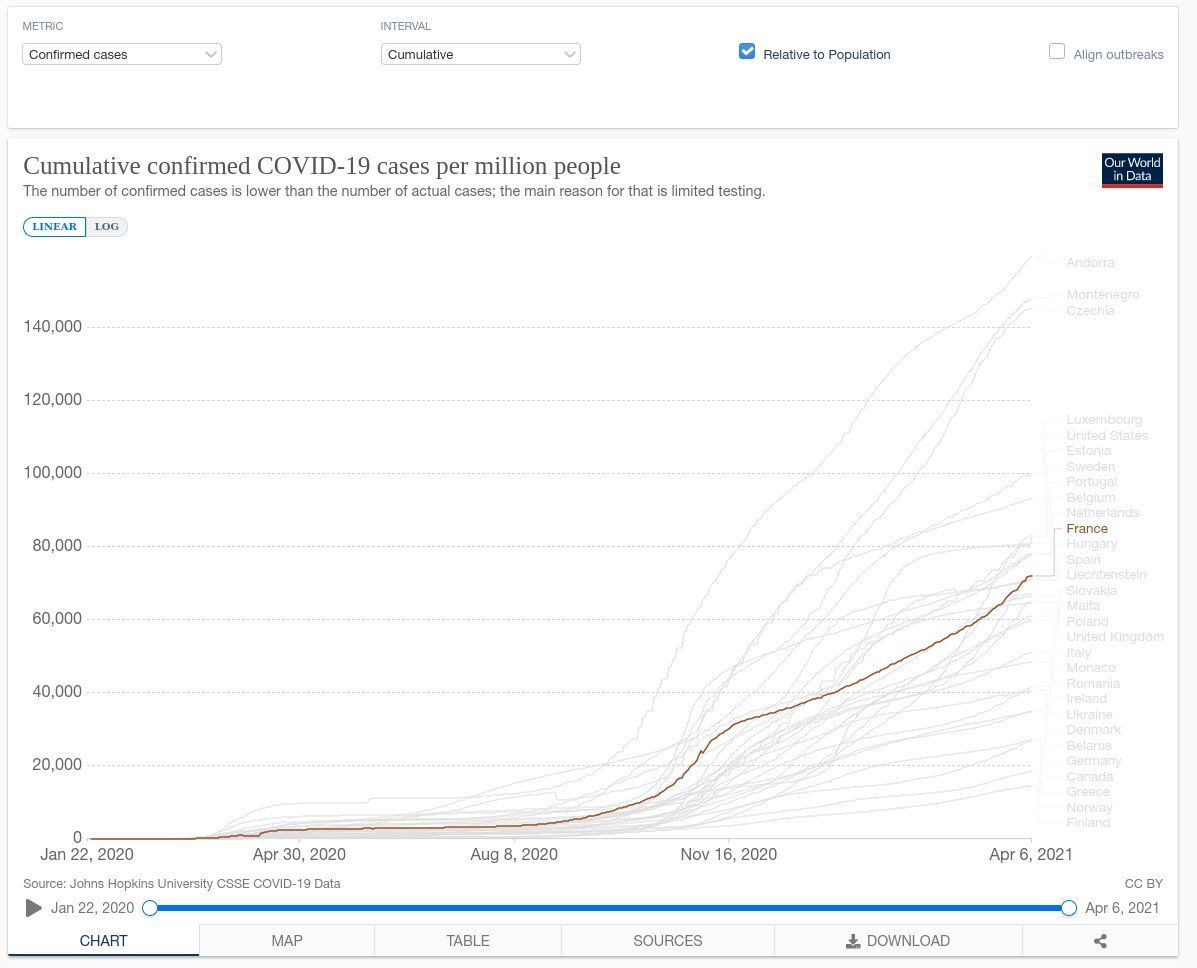The image size is (1197, 968).
Task: Click the timeline end handle at Apr 6, 2021
Action: (1068, 908)
